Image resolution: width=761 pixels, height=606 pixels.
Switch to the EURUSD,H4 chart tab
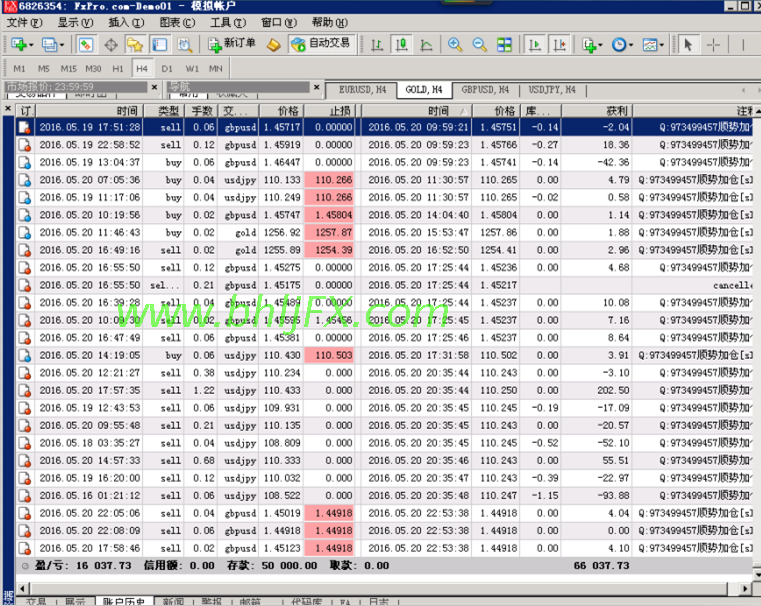[x=362, y=89]
